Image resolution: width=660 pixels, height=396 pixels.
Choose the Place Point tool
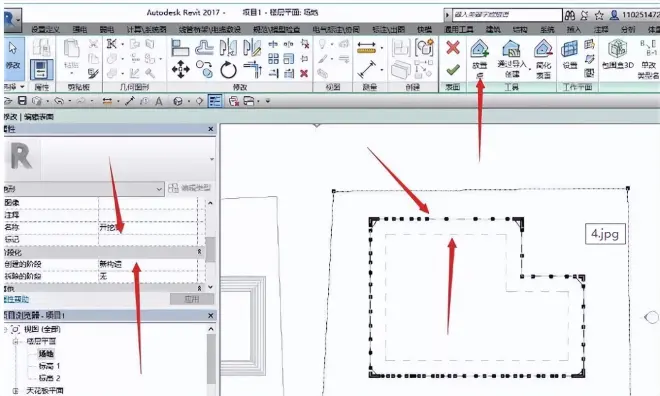(x=479, y=58)
